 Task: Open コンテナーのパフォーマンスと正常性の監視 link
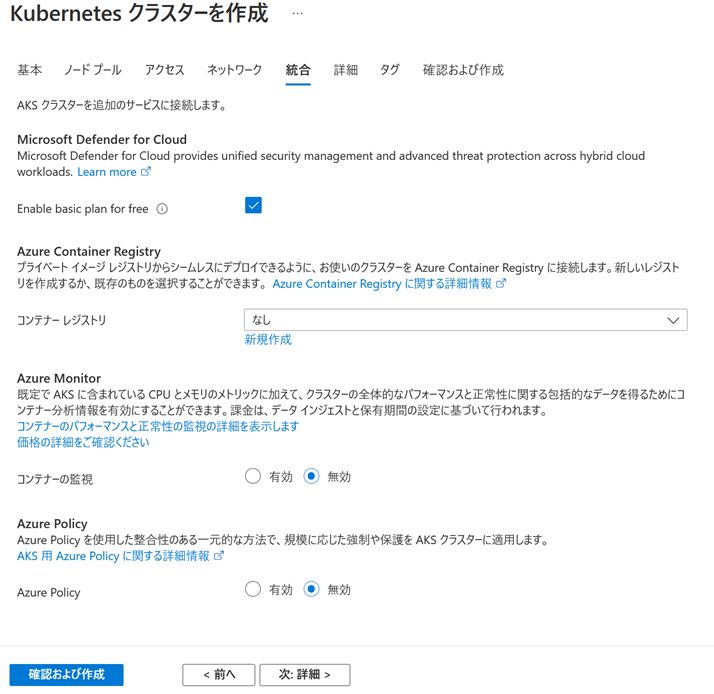[158, 426]
